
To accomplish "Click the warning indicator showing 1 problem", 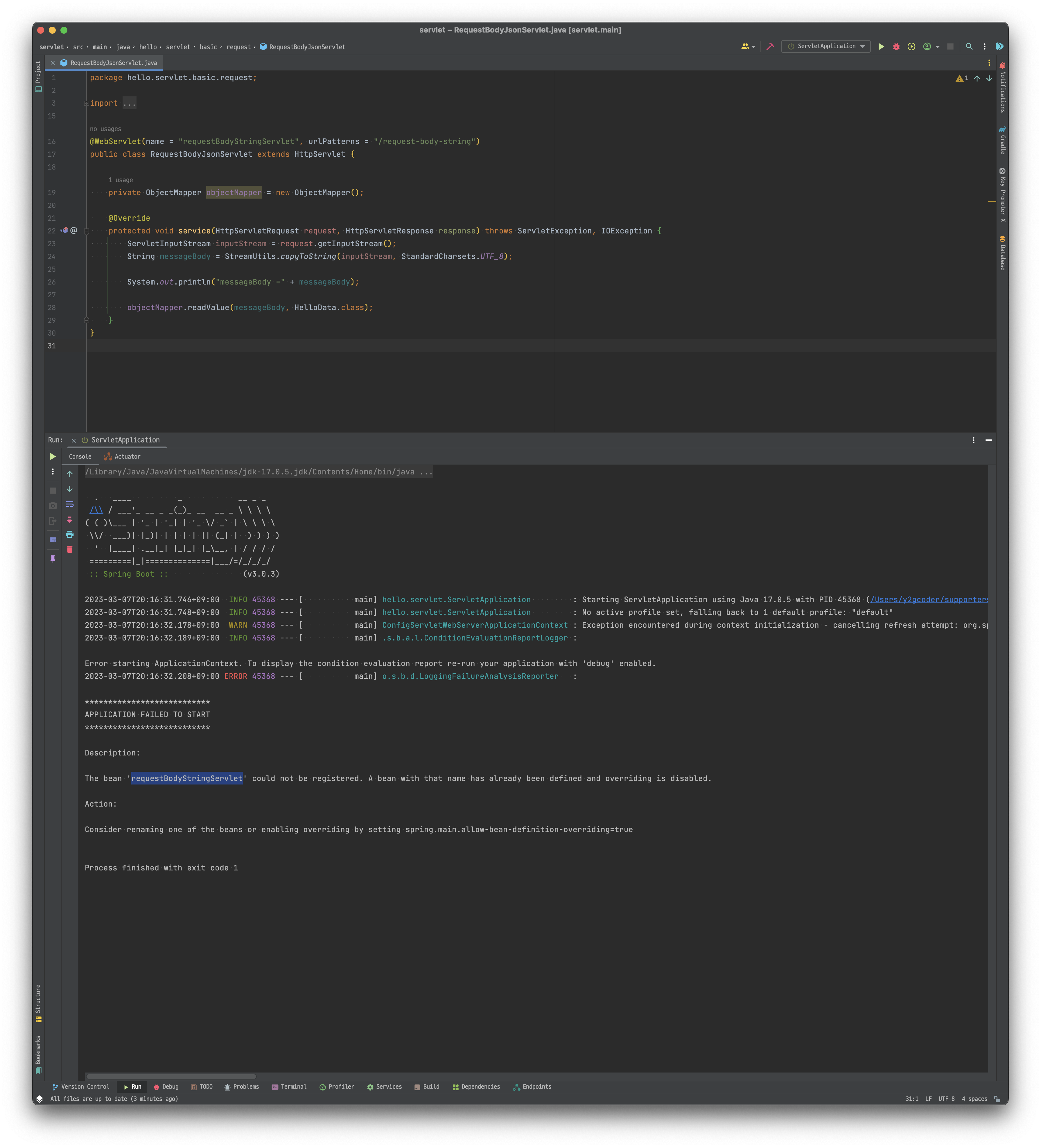I will pos(962,79).
